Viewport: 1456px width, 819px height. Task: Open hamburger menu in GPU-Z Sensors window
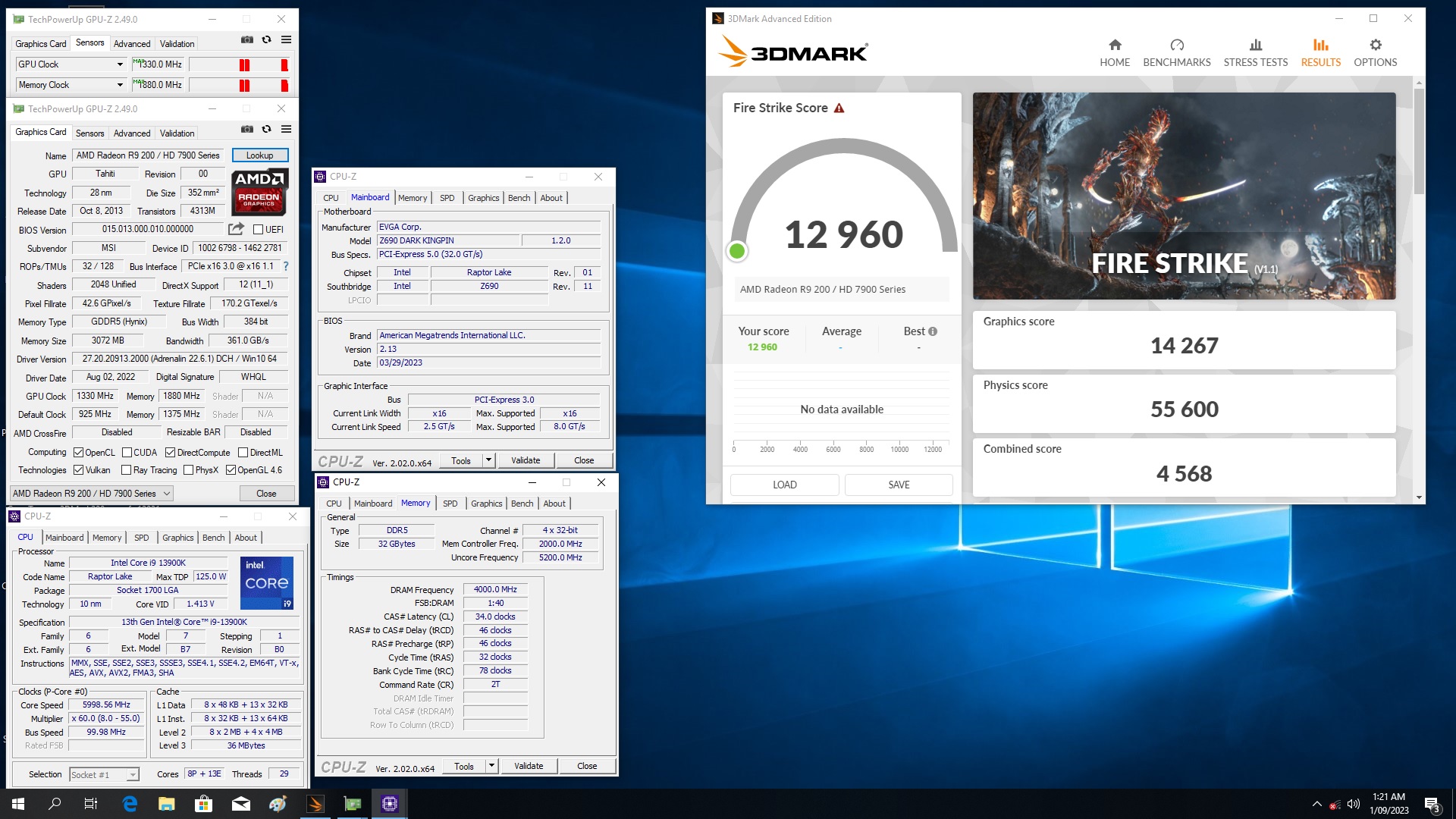click(x=286, y=39)
